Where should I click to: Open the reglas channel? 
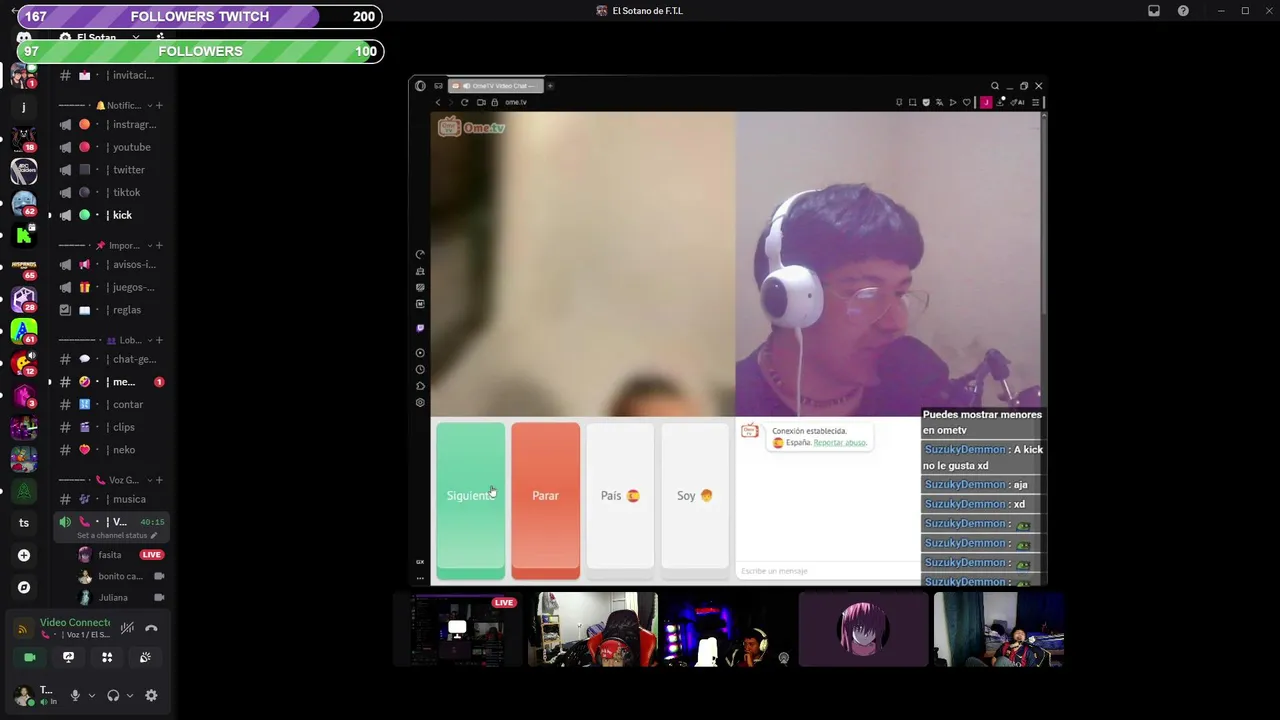[x=110, y=310]
